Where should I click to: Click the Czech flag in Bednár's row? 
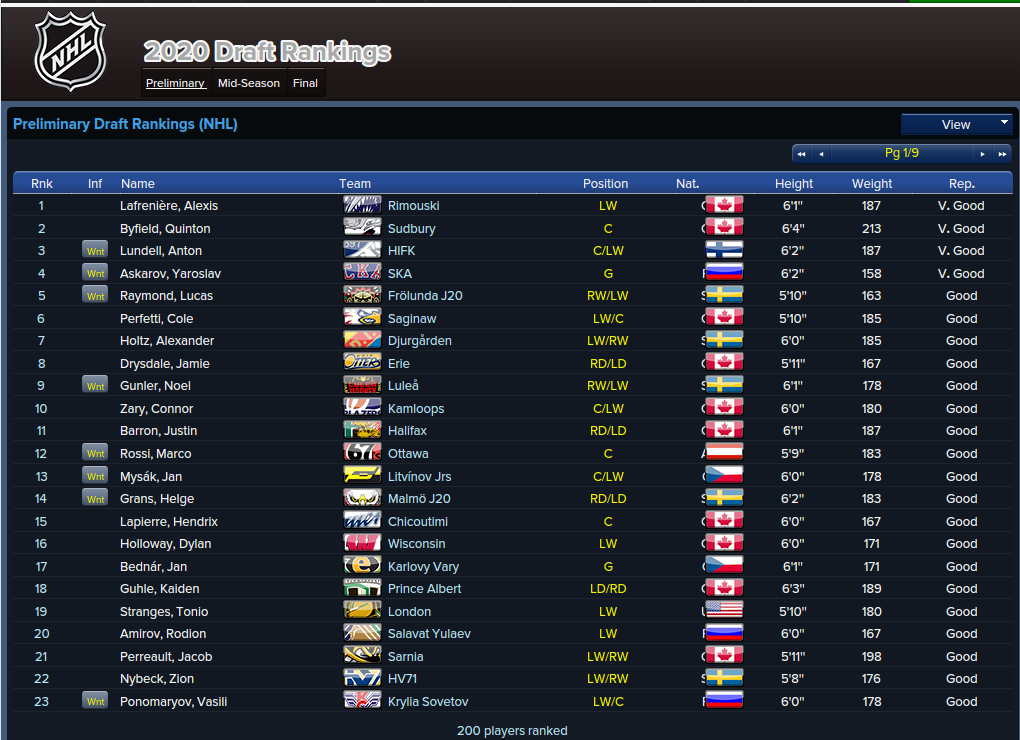coord(724,566)
